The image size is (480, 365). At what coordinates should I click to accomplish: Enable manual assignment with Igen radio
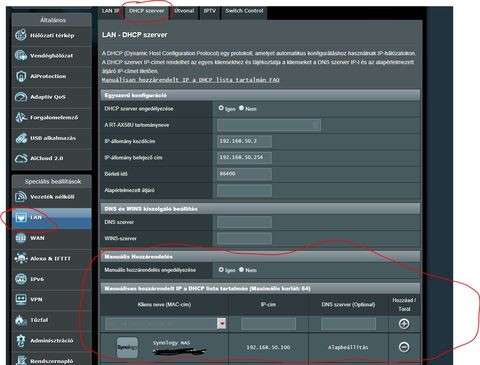[221, 270]
